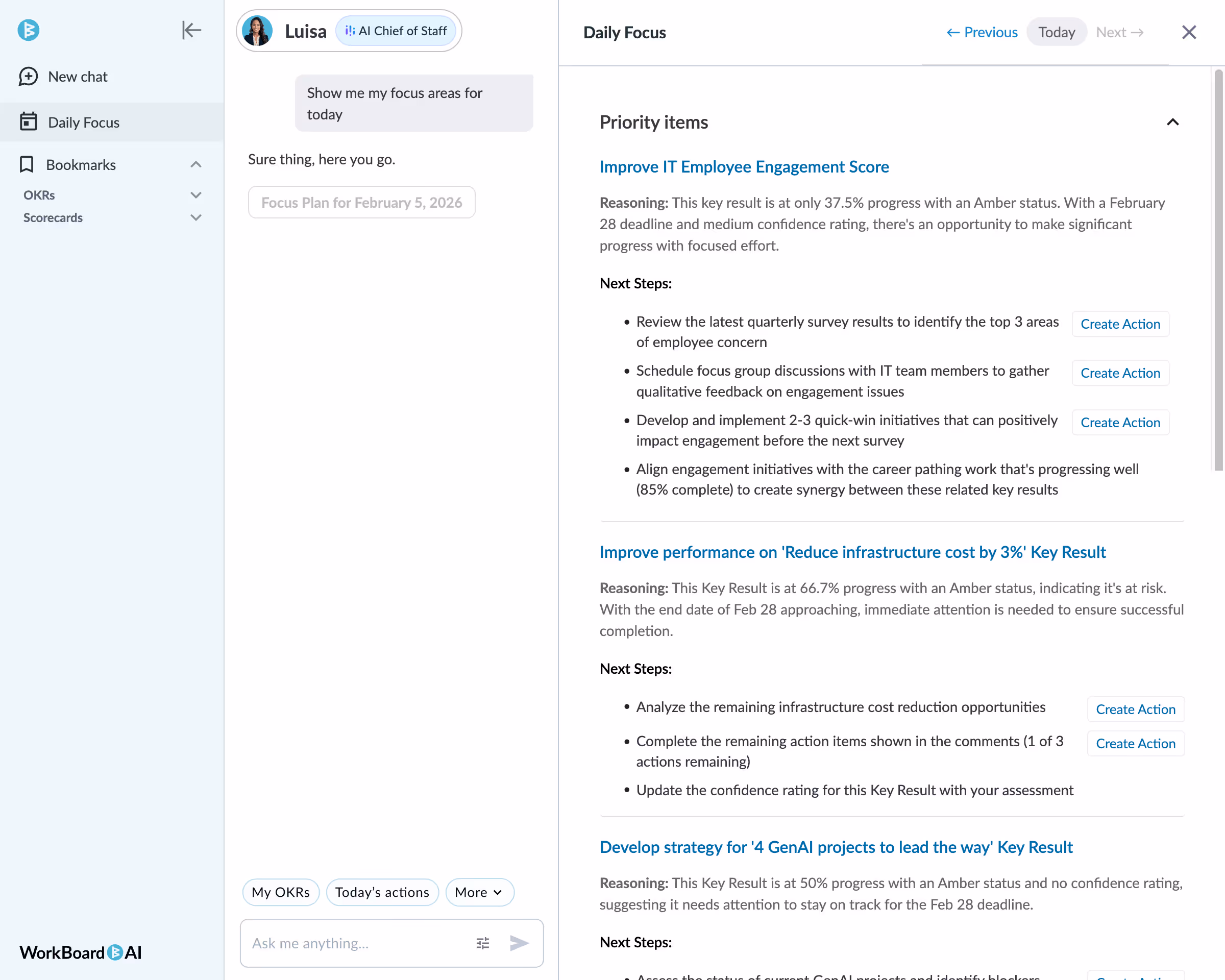Click Luisa's profile avatar
The image size is (1225, 980).
click(257, 31)
